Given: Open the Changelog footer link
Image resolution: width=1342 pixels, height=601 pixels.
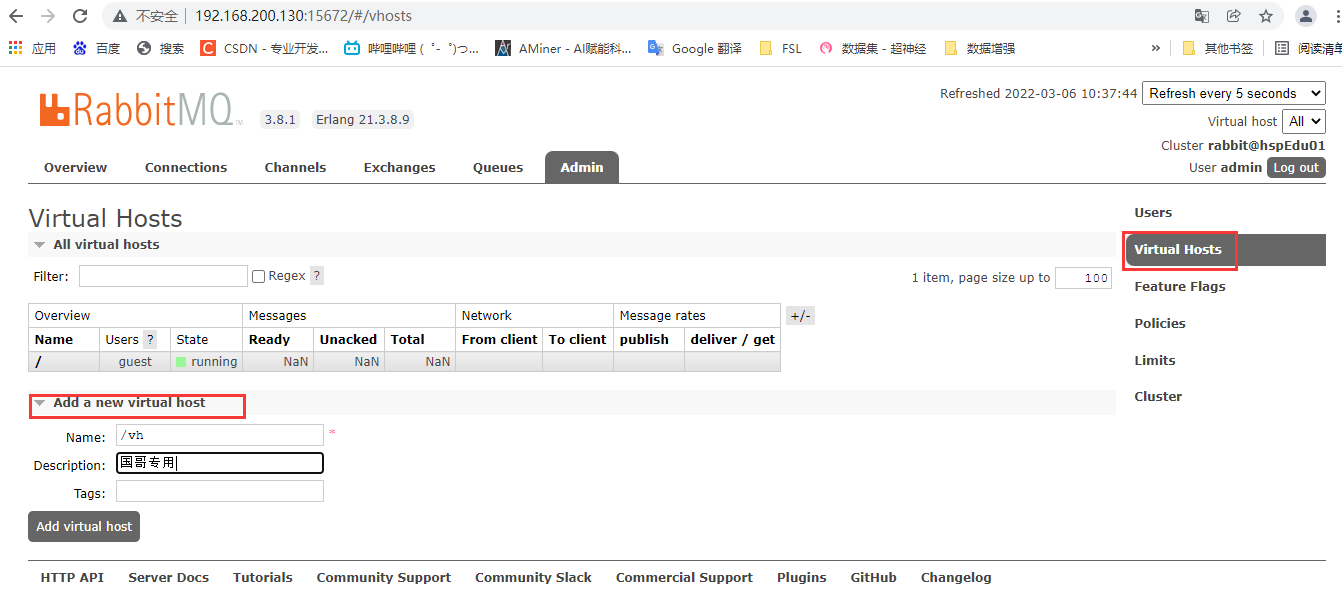Looking at the screenshot, I should coord(956,577).
